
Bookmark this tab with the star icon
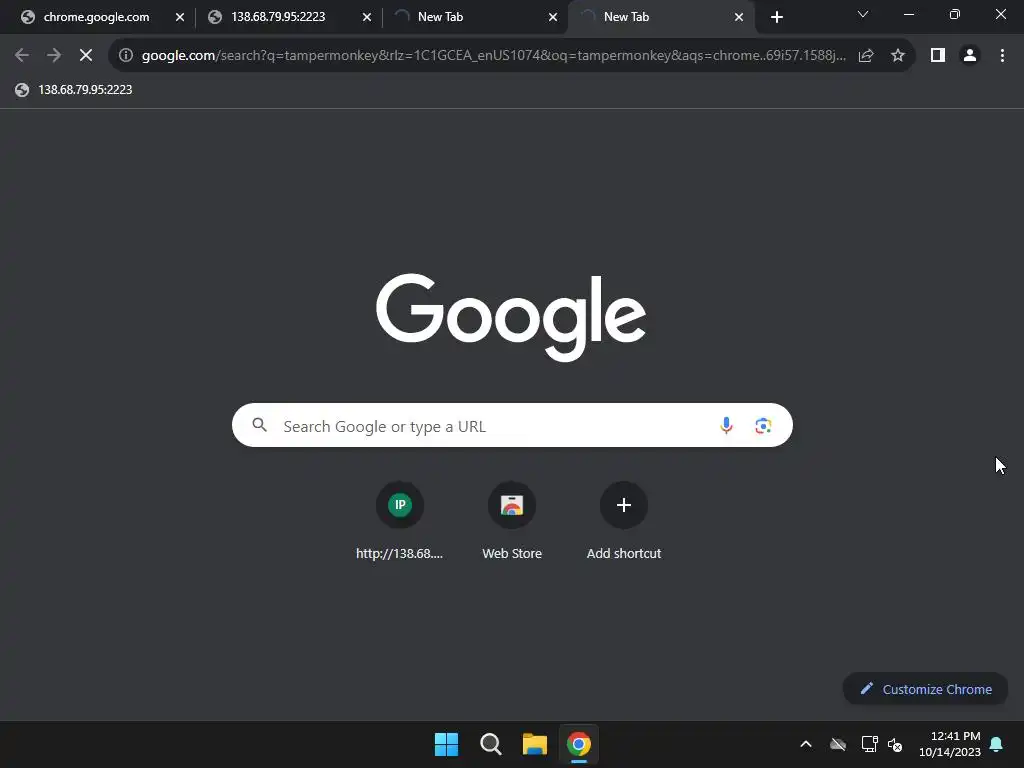(x=898, y=56)
